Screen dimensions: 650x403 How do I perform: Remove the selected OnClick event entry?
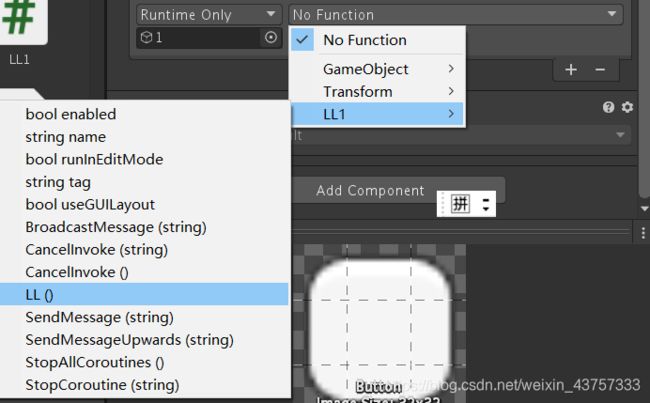coord(600,69)
